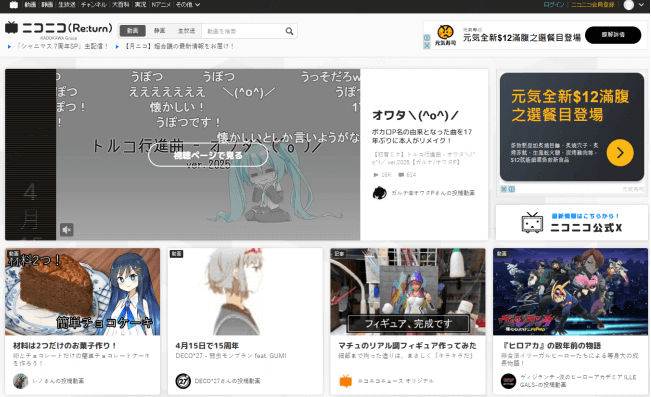Select the 生放送 search category tab
Viewport: 651px width, 397px height.
(186, 31)
